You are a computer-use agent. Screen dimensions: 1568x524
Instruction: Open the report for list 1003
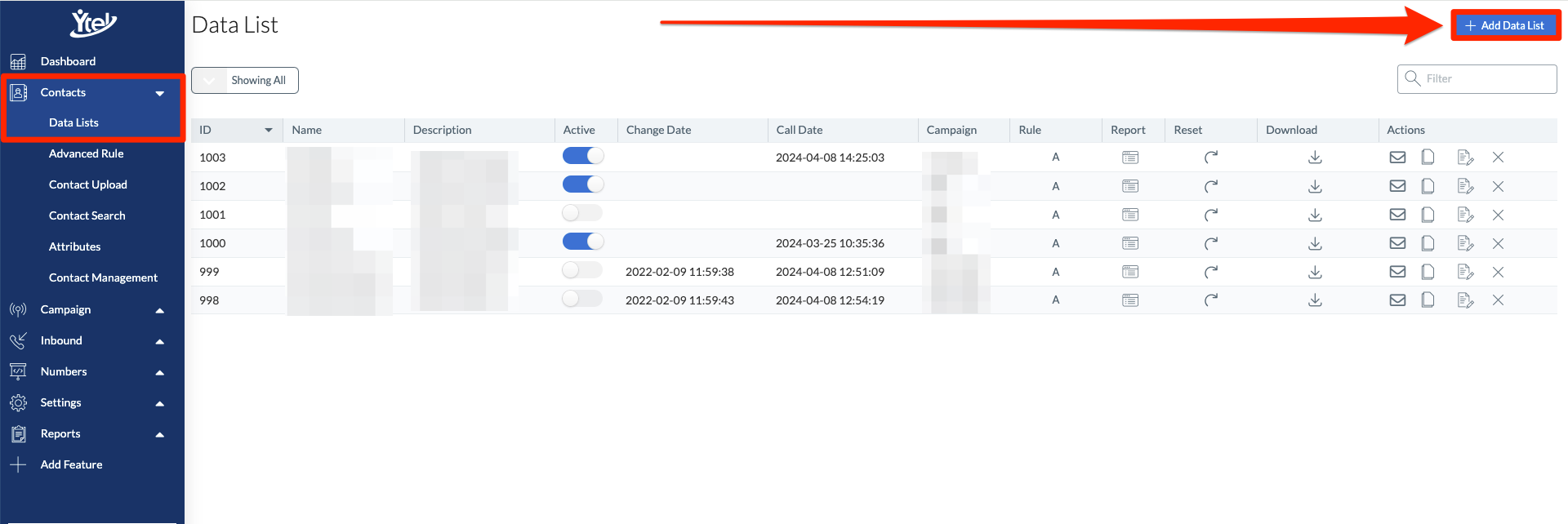click(x=1129, y=158)
